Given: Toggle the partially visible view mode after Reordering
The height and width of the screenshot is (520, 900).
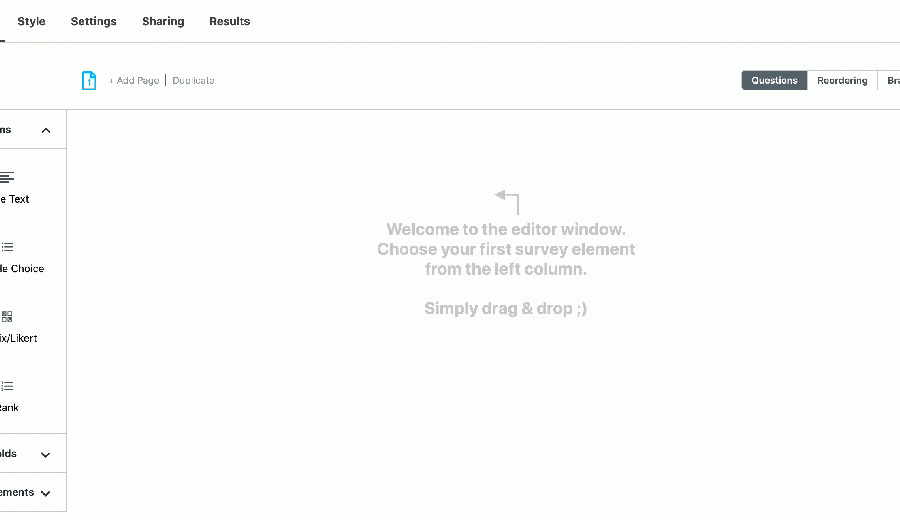Looking at the screenshot, I should 891,81.
